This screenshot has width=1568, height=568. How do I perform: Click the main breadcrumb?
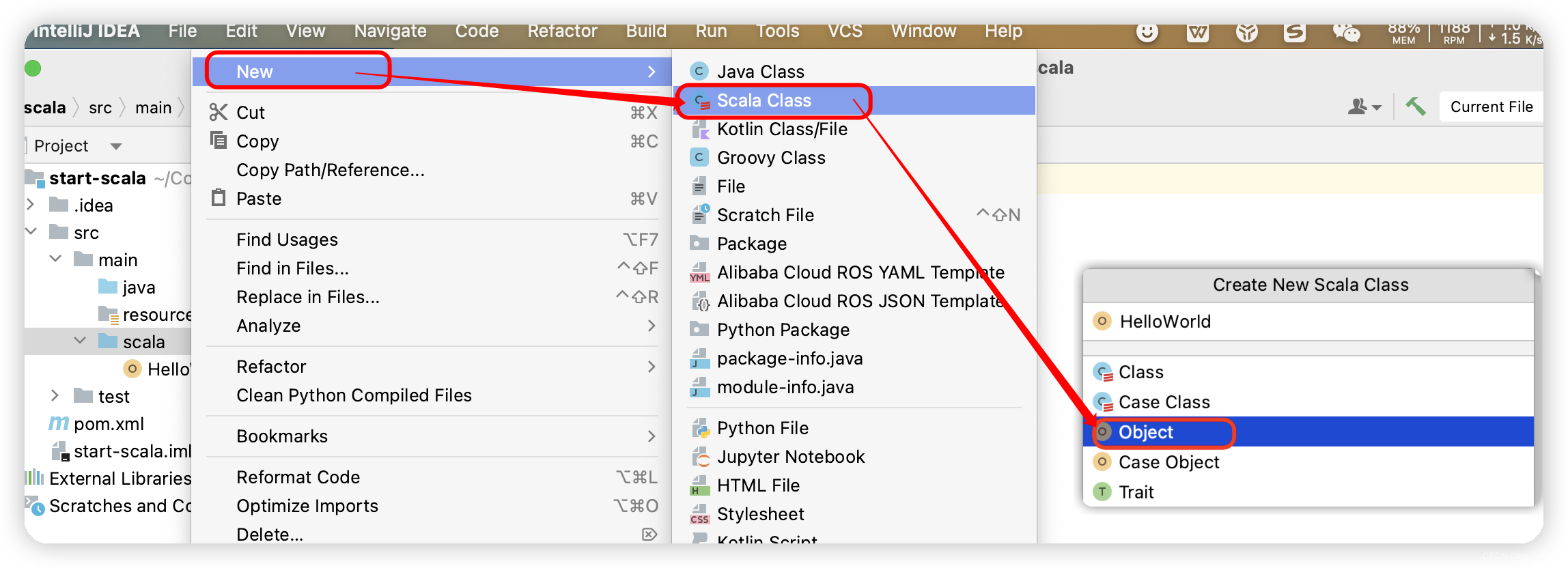(x=154, y=107)
